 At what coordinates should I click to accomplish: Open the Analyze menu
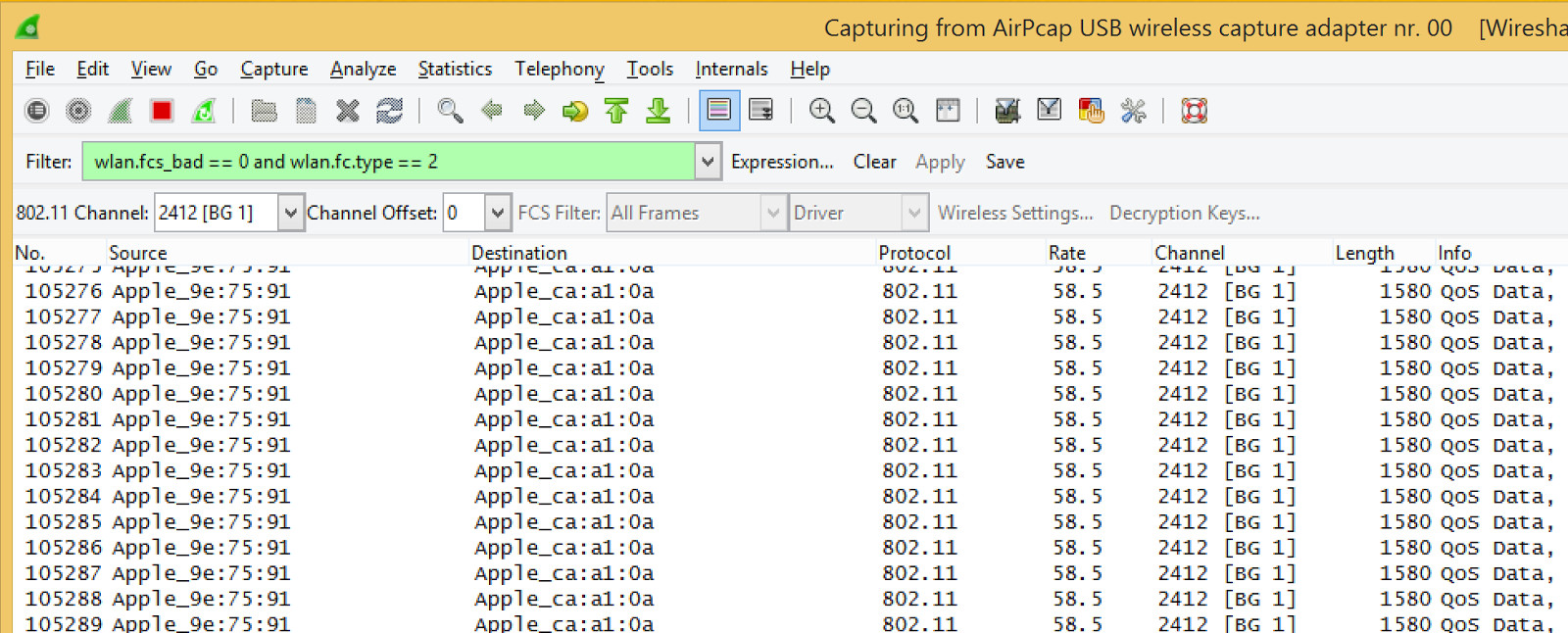point(364,69)
